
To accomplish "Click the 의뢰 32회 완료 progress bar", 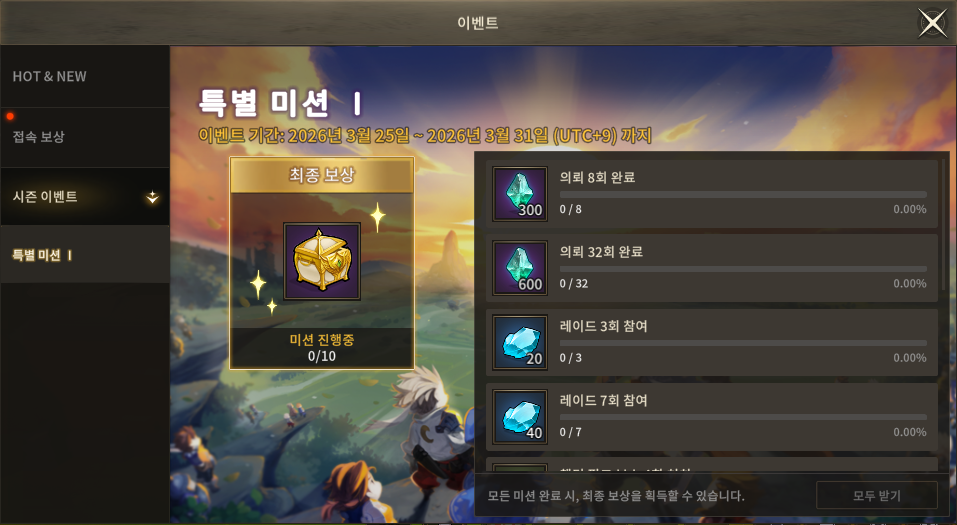I will [x=743, y=269].
